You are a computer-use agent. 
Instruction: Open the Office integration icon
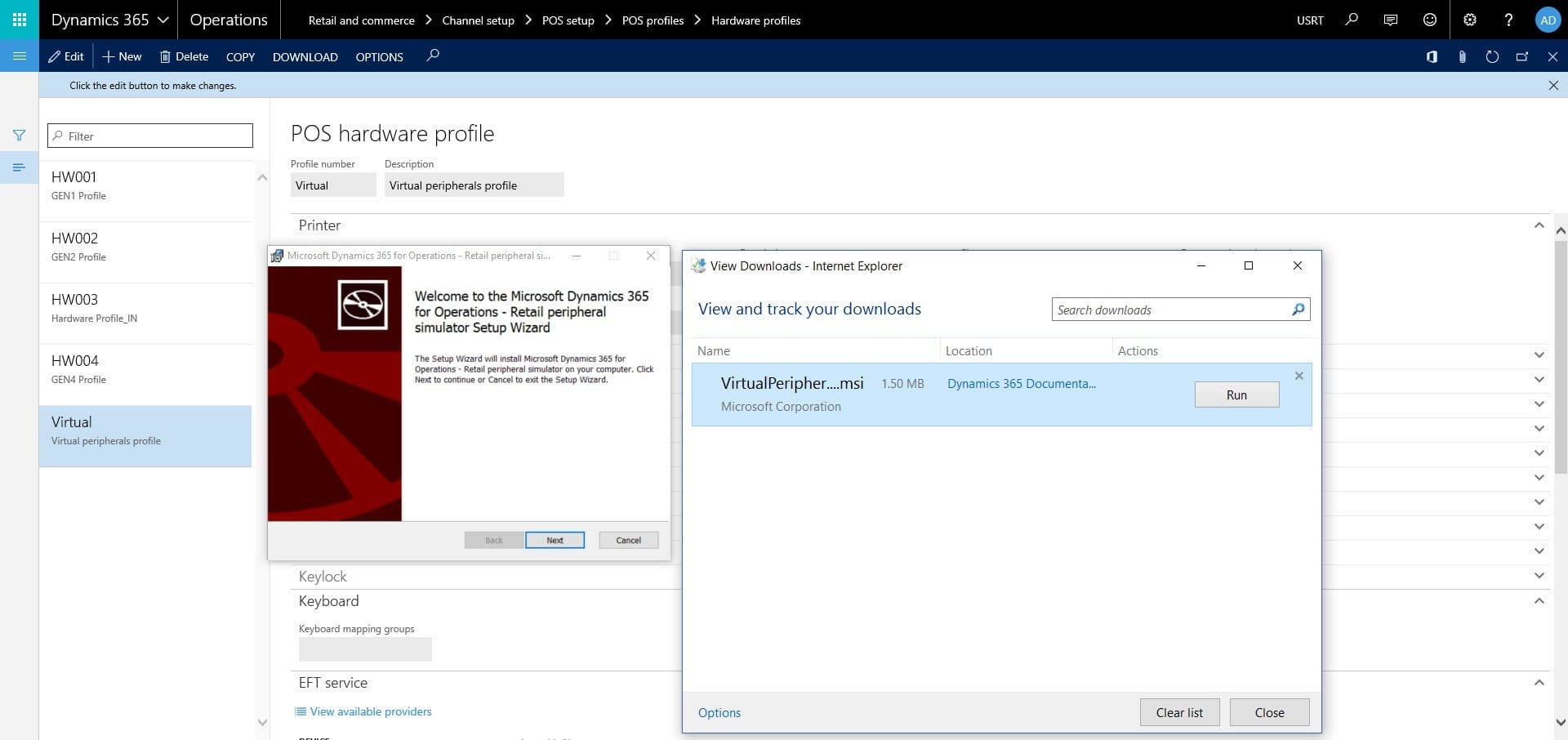coord(1432,56)
